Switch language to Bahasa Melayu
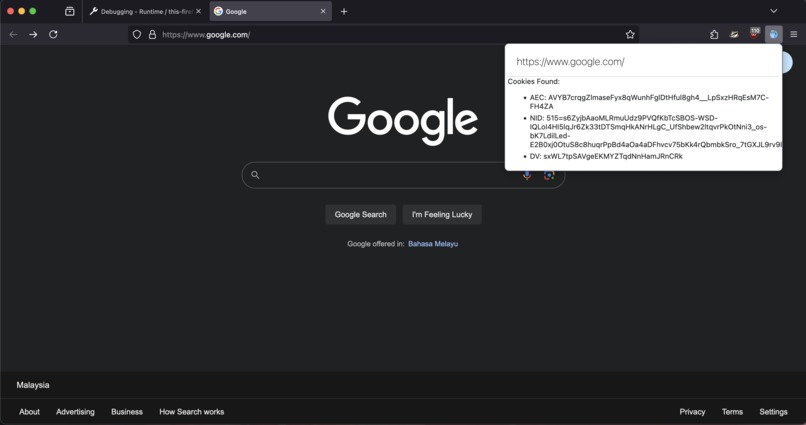Screen dimensions: 806x425 tap(433, 244)
